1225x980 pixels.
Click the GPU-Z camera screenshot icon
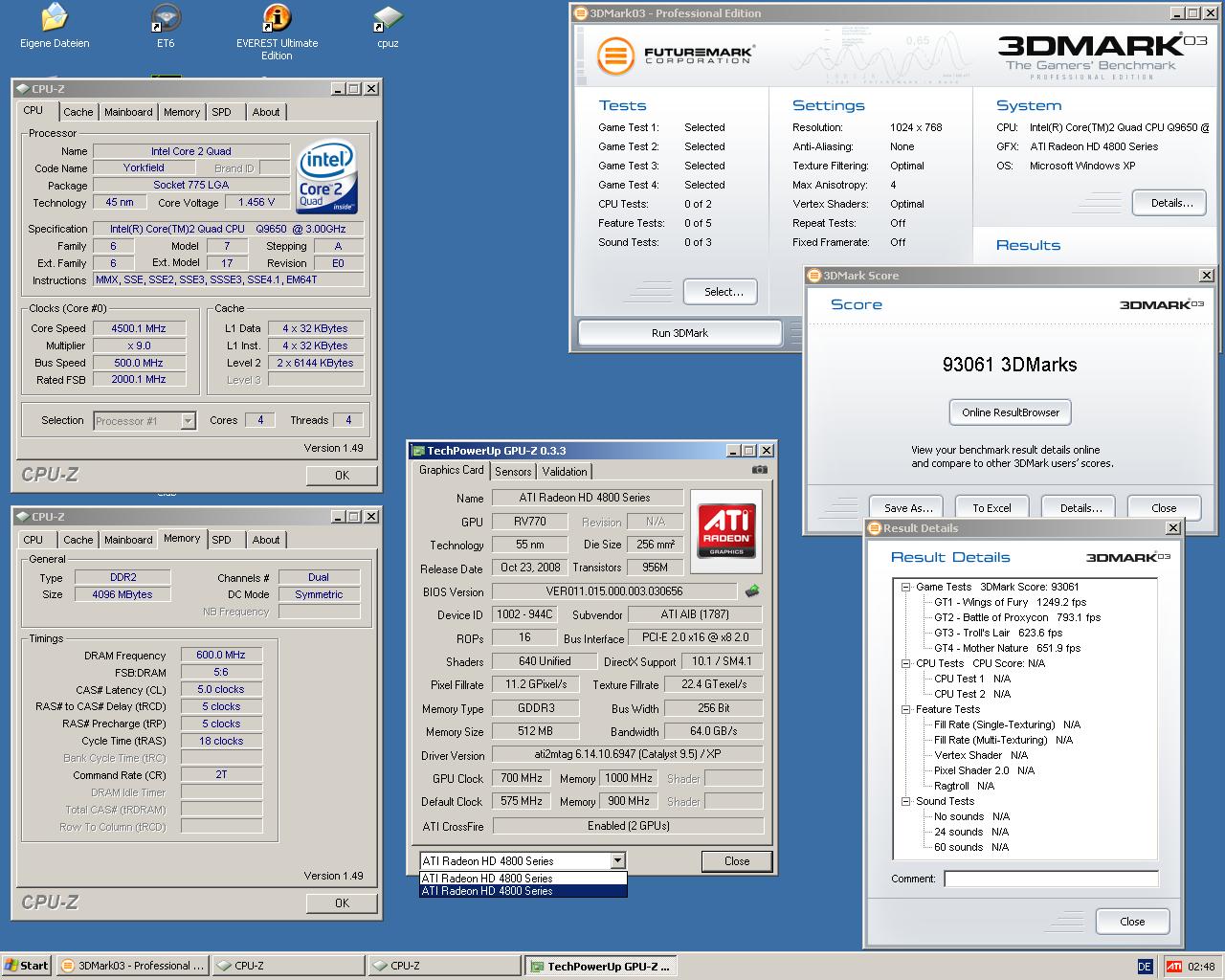(x=759, y=470)
